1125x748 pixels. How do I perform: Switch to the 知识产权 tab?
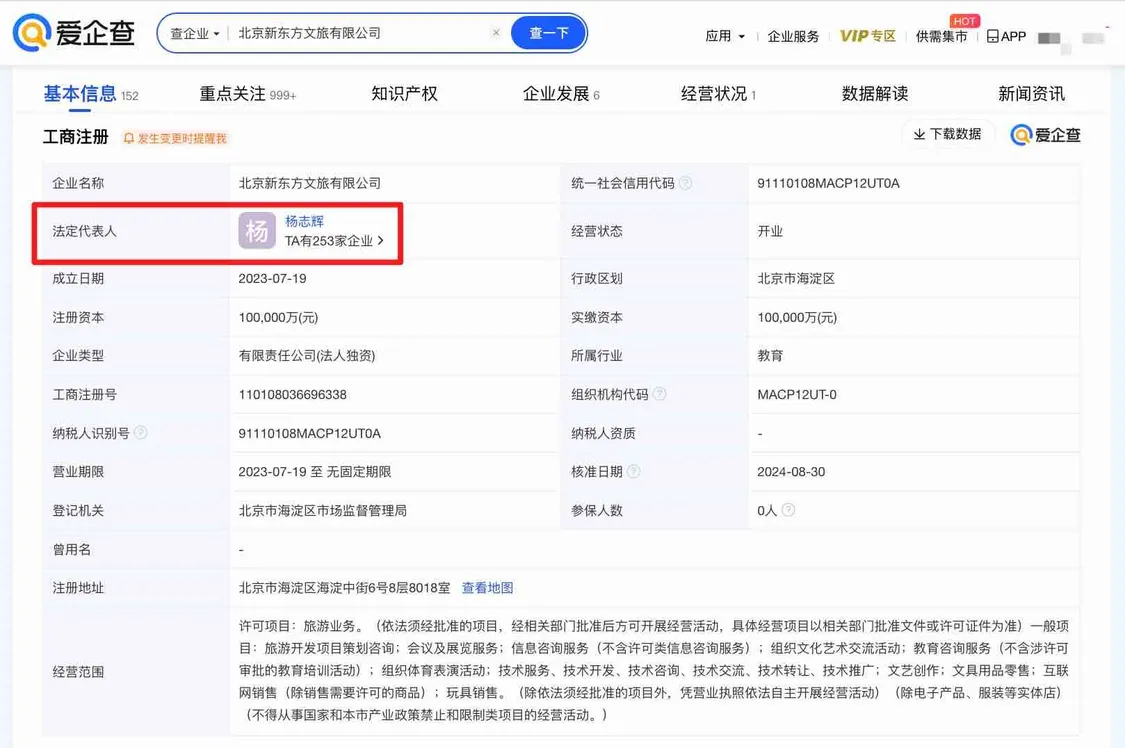point(405,94)
